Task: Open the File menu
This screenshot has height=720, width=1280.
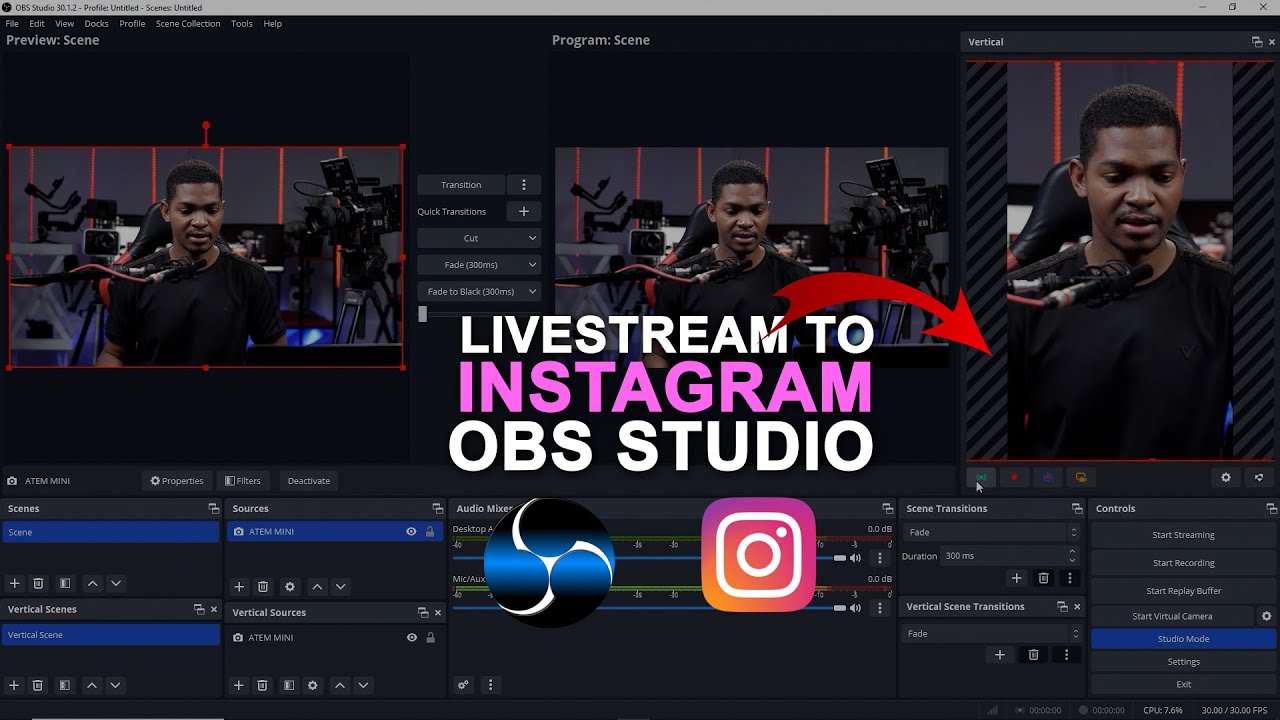Action: click(12, 23)
